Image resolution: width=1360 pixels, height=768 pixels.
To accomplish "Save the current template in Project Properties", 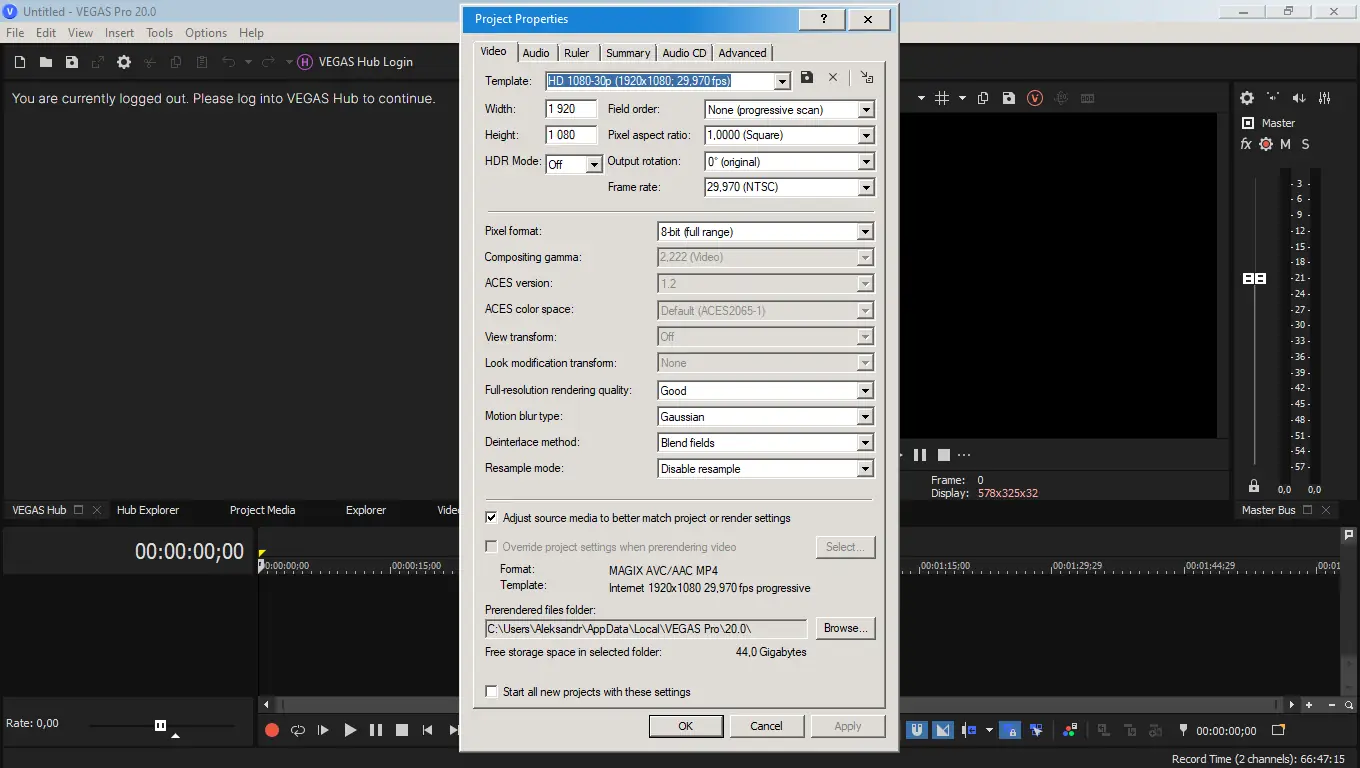I will [x=807, y=77].
